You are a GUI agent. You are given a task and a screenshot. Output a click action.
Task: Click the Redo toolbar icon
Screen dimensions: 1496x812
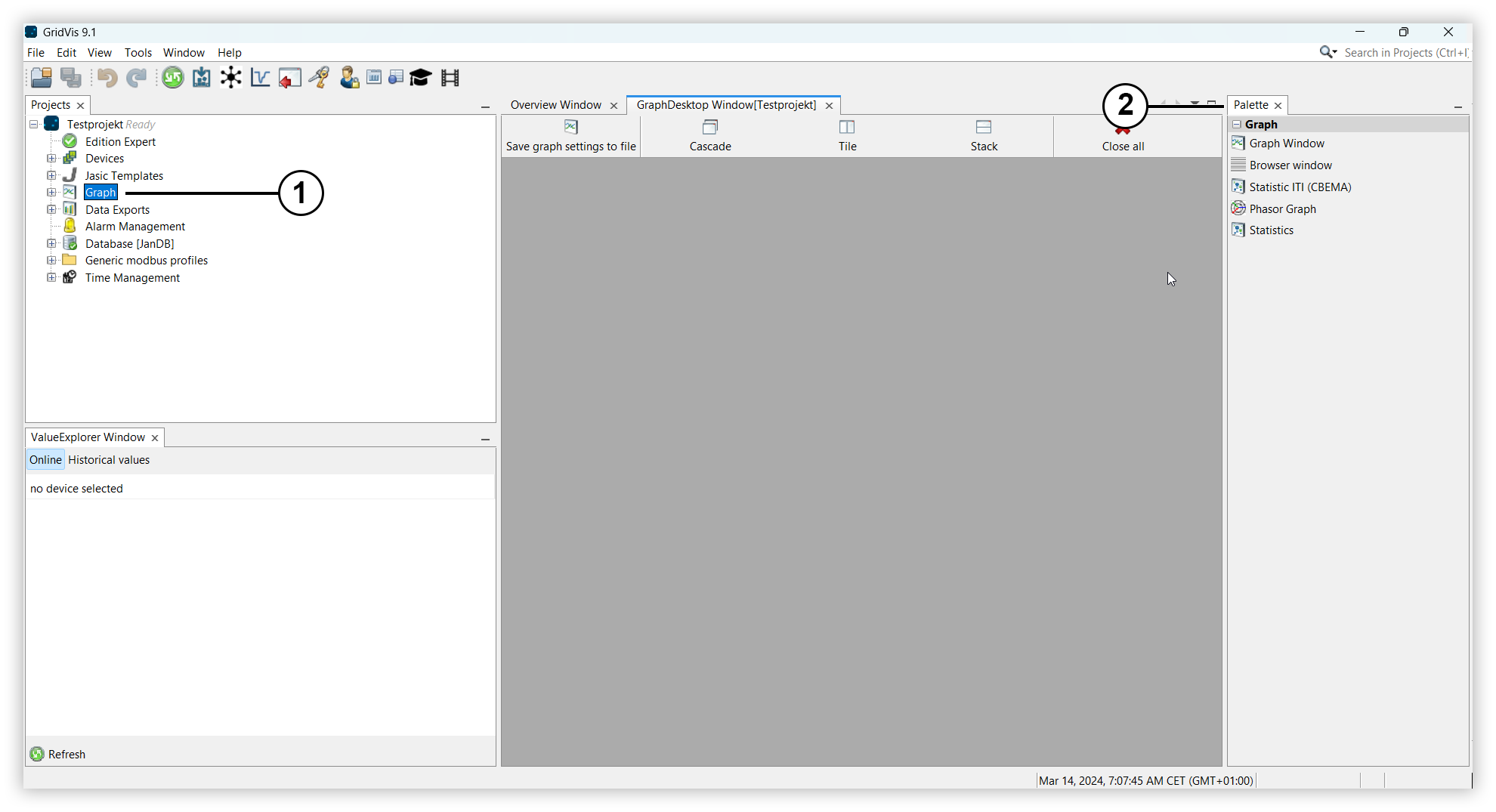point(137,78)
